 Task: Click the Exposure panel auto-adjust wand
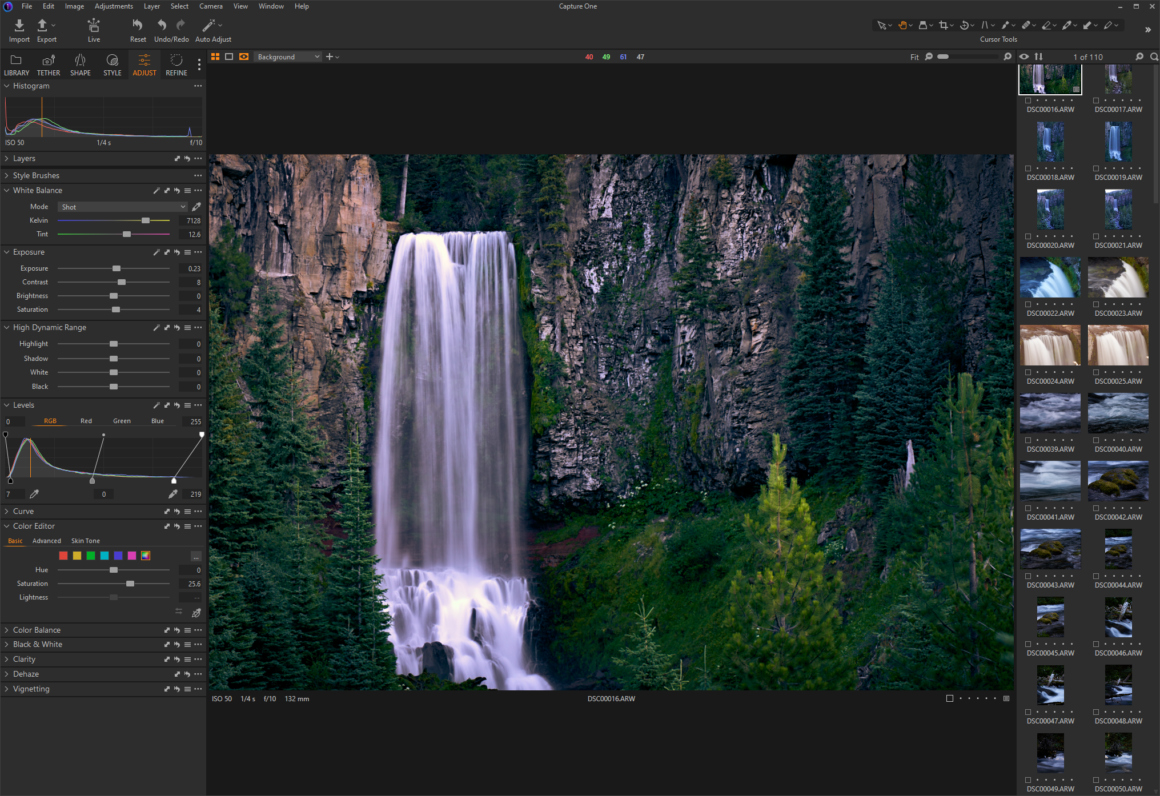pyautogui.click(x=156, y=252)
